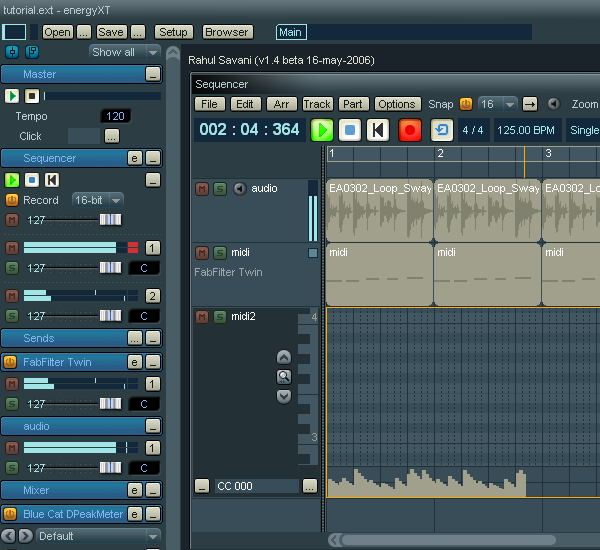
Task: Open the Track menu in Sequencer
Action: point(317,104)
